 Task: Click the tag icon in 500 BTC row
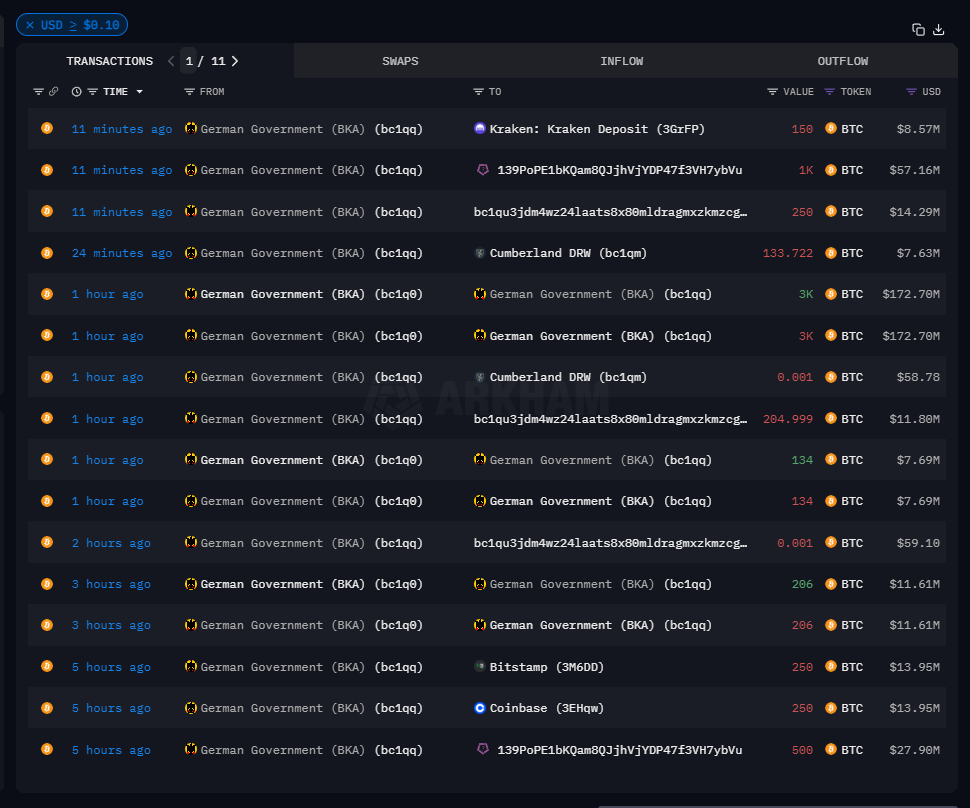pyautogui.click(x=483, y=749)
